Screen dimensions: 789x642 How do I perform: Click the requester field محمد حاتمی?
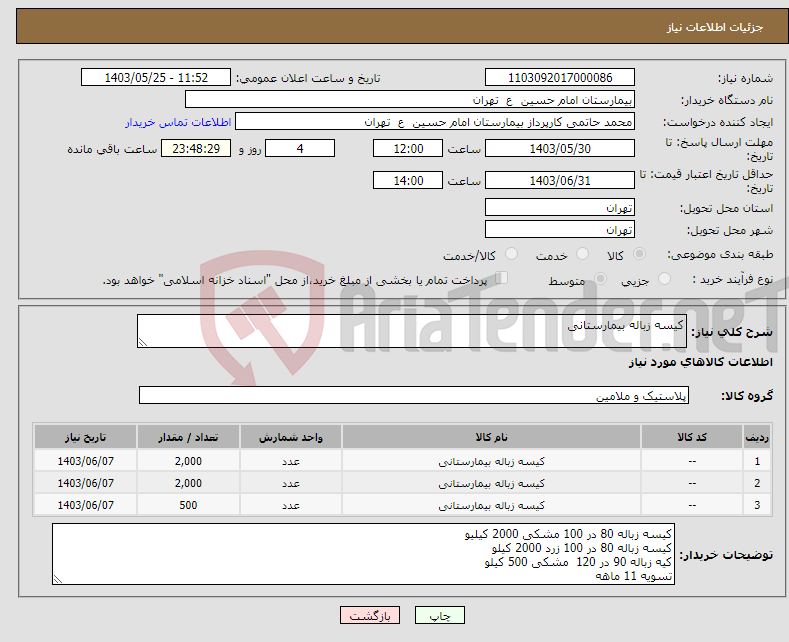pos(435,122)
